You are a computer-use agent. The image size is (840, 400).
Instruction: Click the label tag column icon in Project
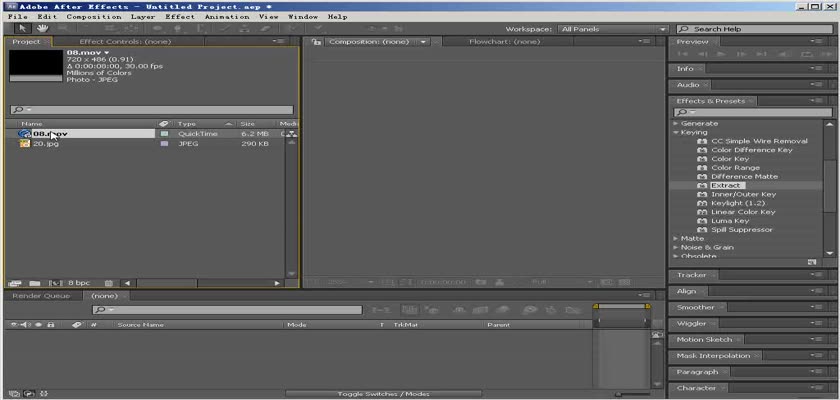[x=164, y=124]
